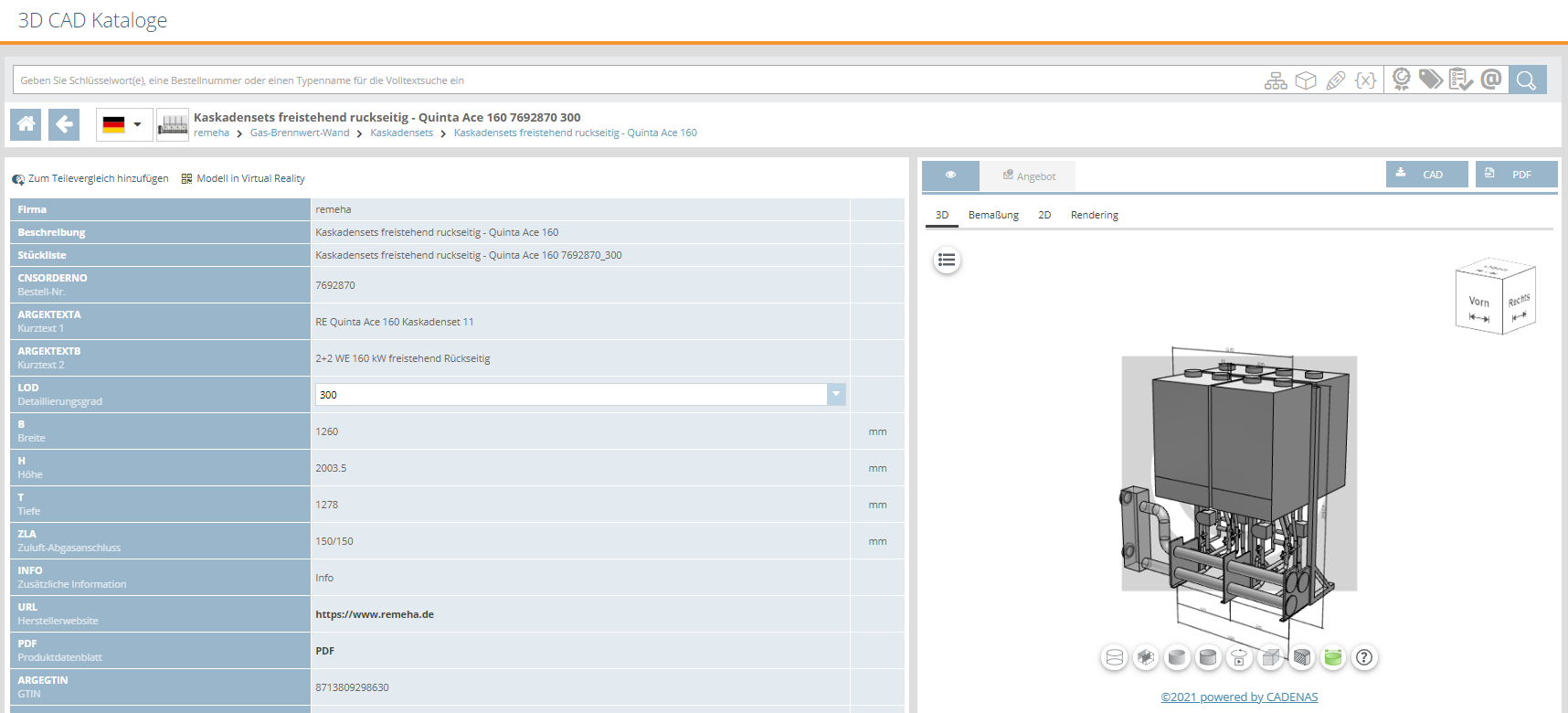Click the Tiefe value 1278

coord(327,505)
